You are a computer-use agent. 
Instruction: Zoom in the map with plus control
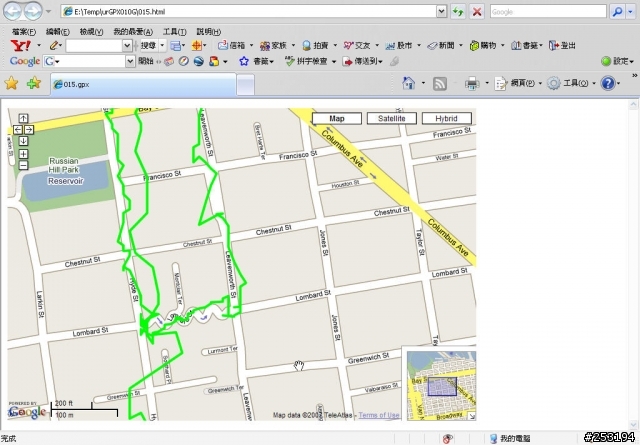tap(23, 154)
